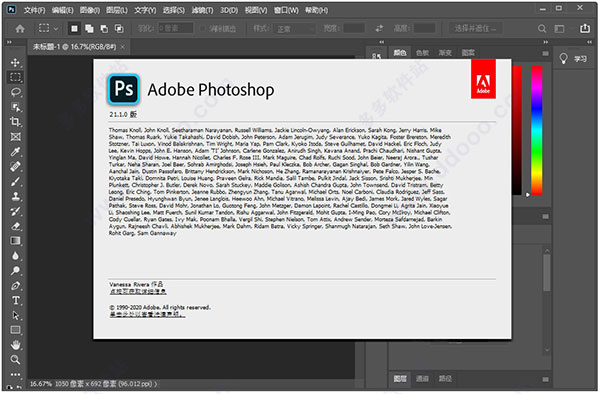Image resolution: width=600 pixels, height=394 pixels.
Task: Select the Horizontal Type tool
Action: point(15,301)
